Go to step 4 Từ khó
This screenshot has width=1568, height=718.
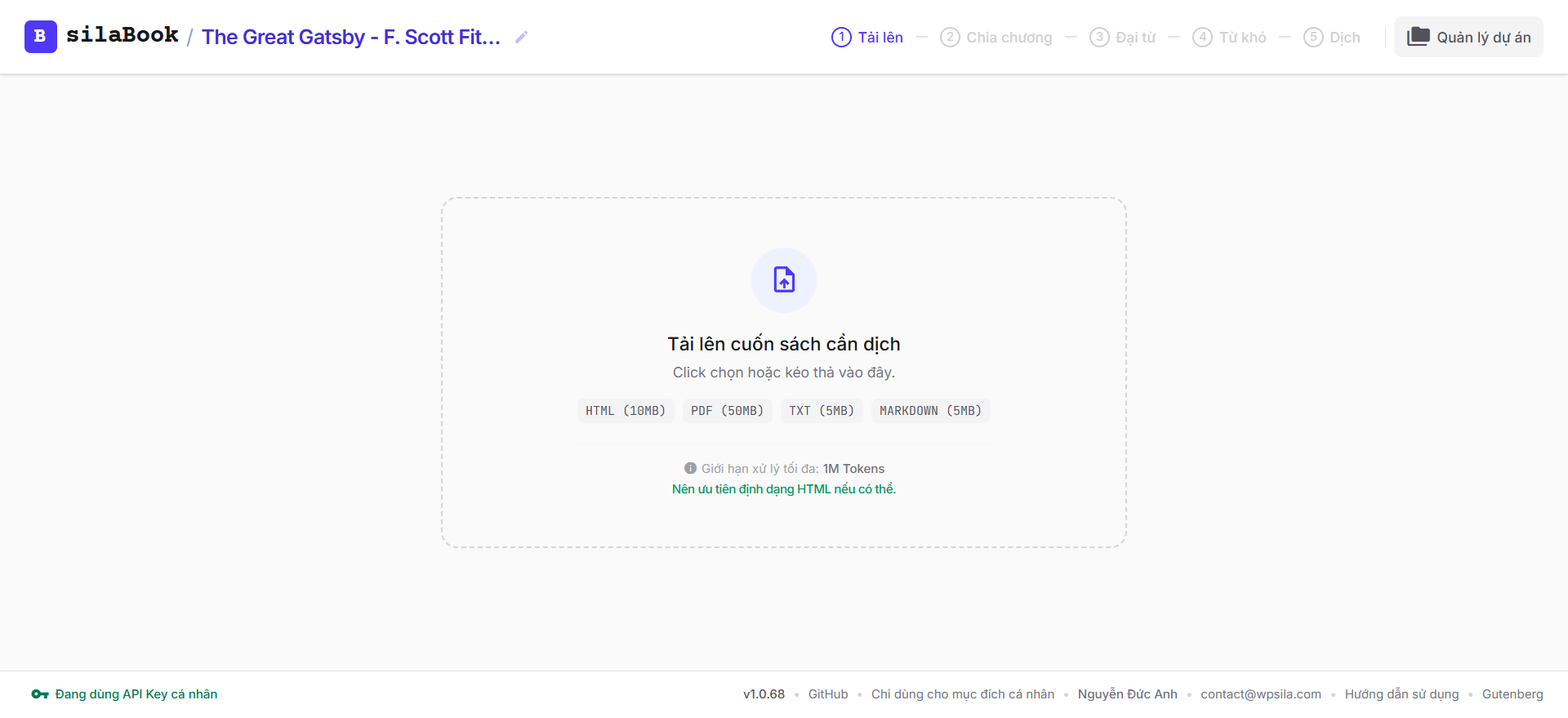pos(1229,37)
